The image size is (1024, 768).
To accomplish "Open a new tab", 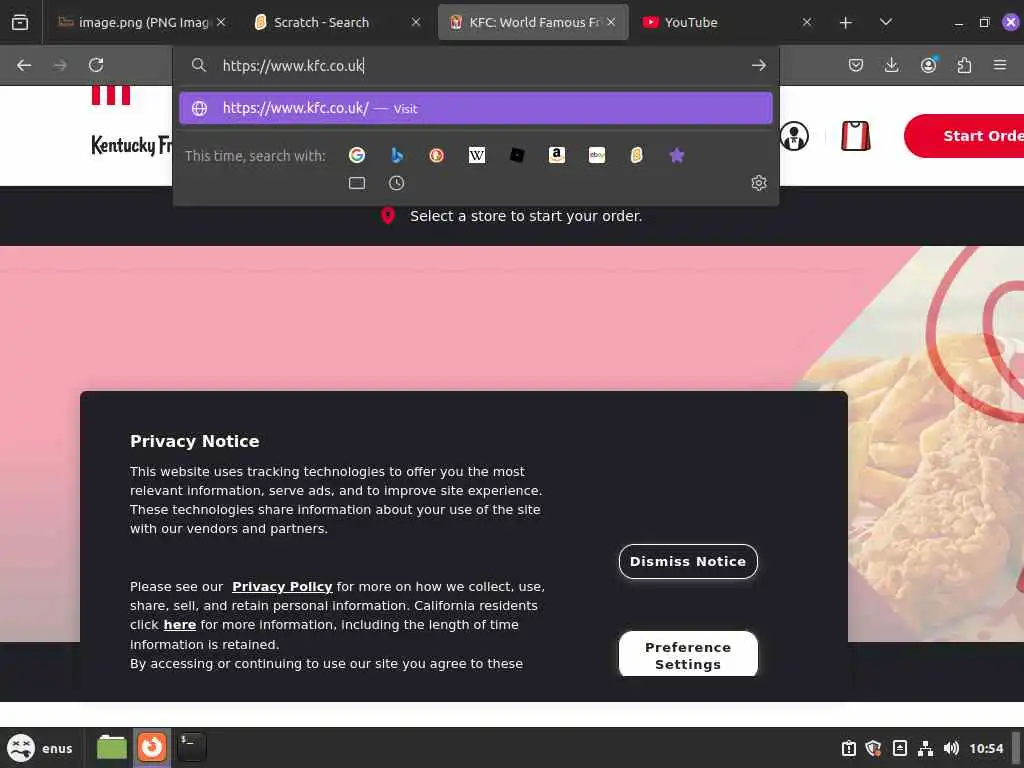I will click(846, 23).
